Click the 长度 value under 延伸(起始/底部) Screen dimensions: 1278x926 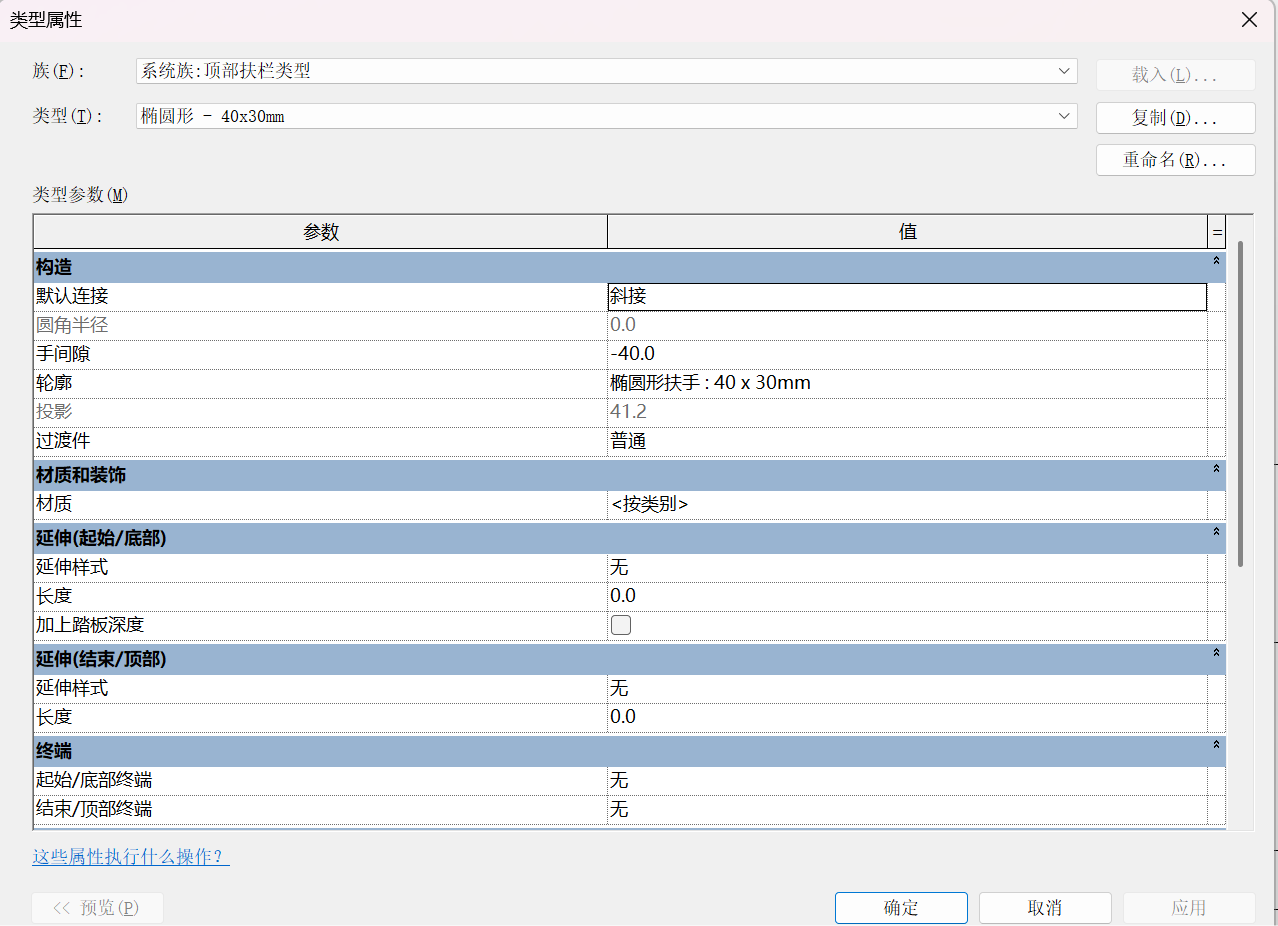(907, 596)
